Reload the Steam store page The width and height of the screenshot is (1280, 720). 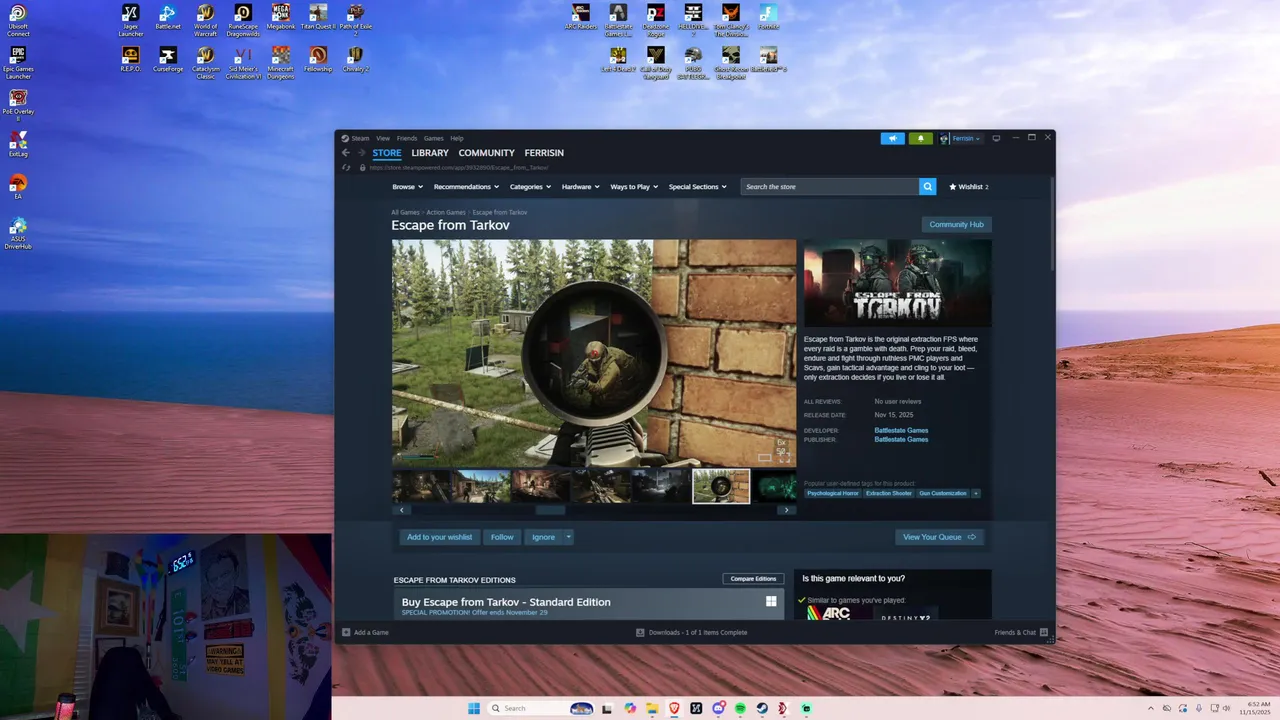(x=346, y=168)
